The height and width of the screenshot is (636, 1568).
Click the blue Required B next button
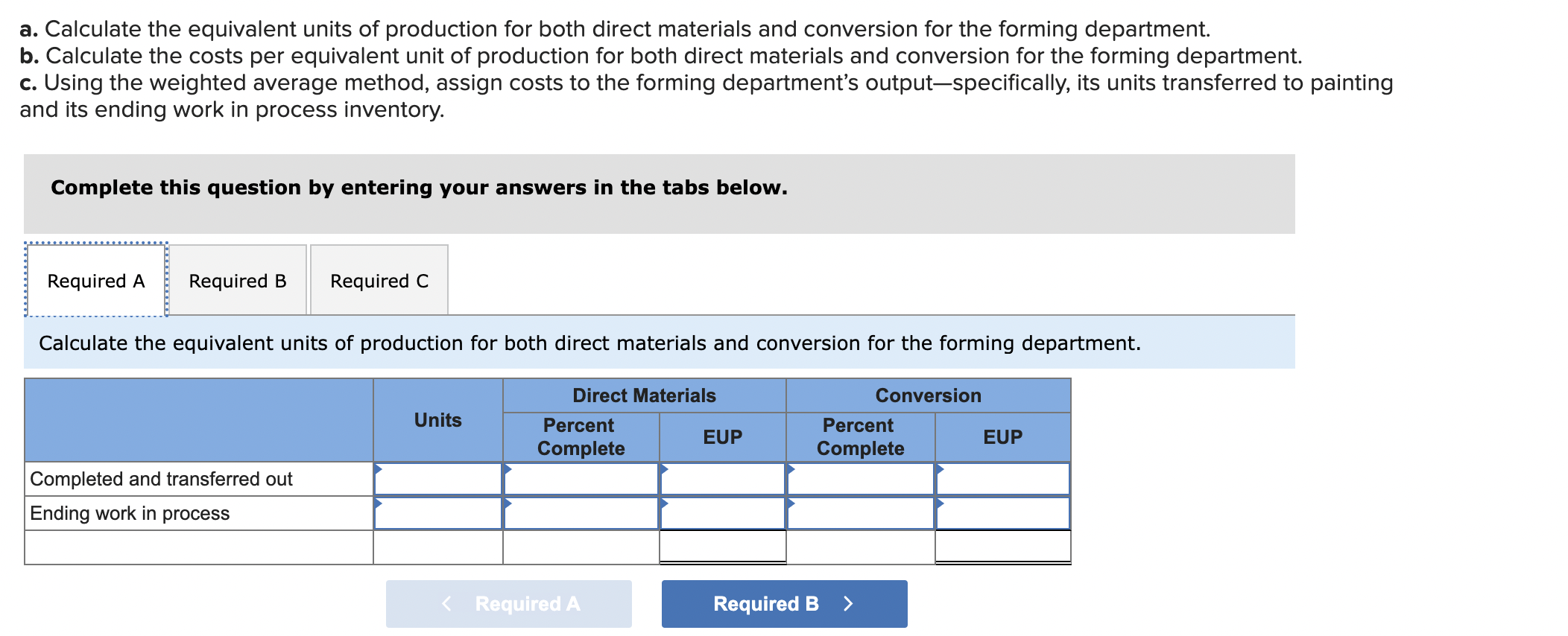[x=783, y=603]
